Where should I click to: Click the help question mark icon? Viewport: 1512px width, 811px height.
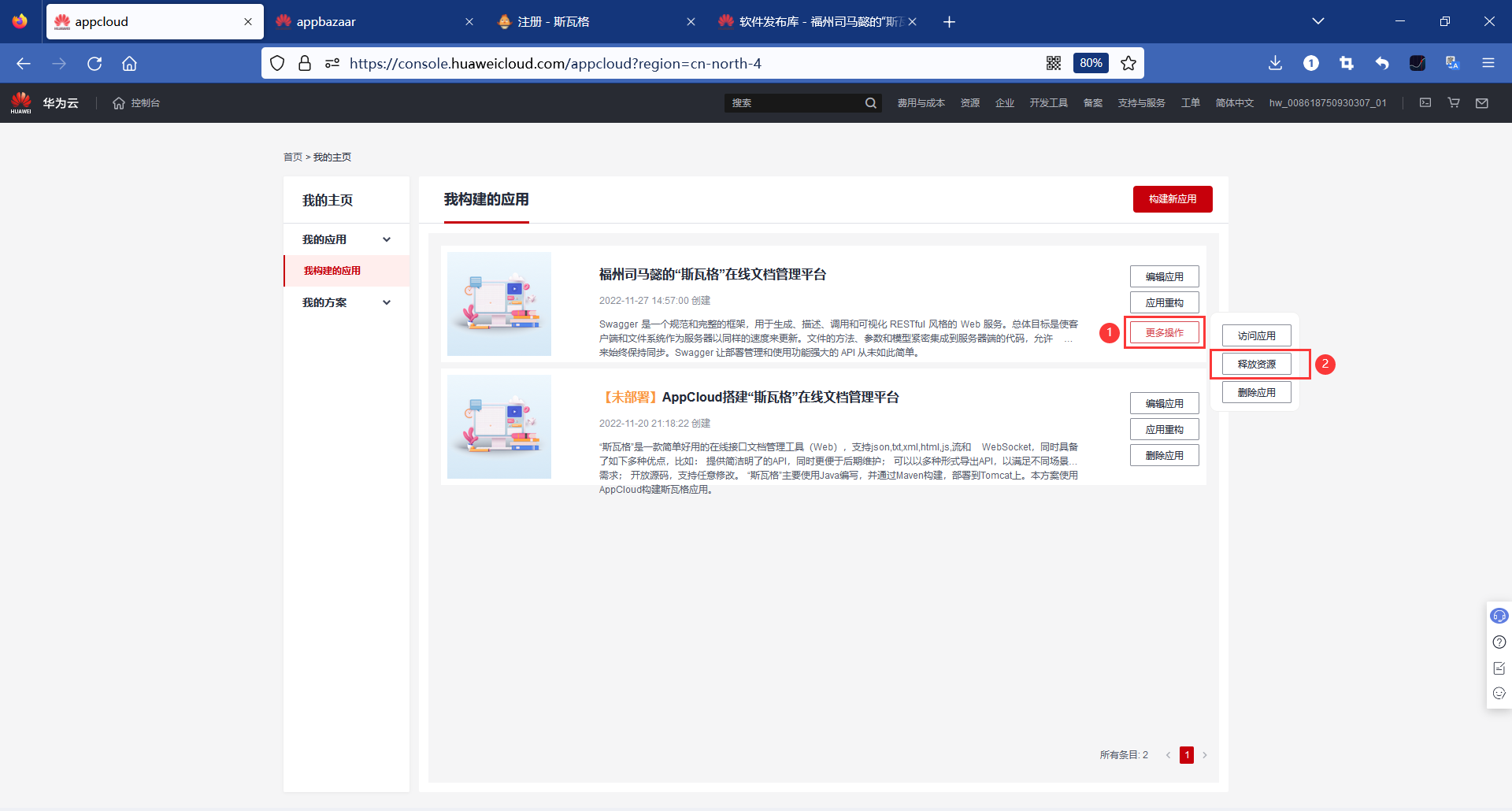[x=1499, y=642]
